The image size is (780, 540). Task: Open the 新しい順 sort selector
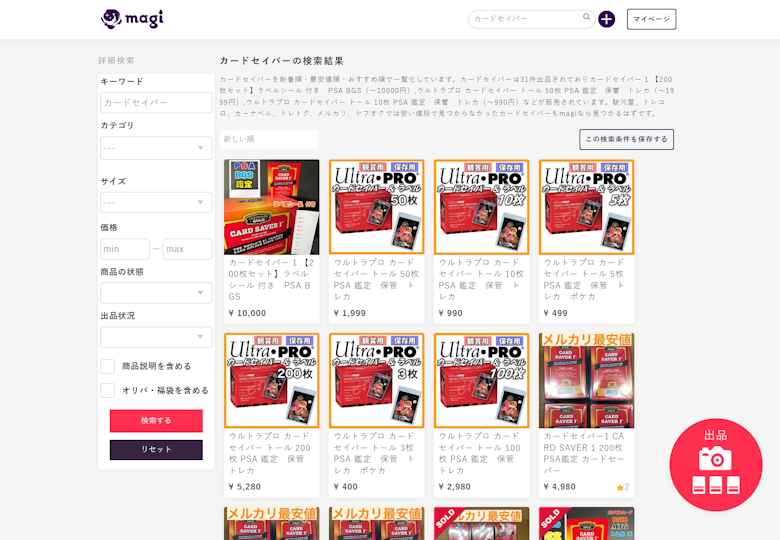point(268,139)
